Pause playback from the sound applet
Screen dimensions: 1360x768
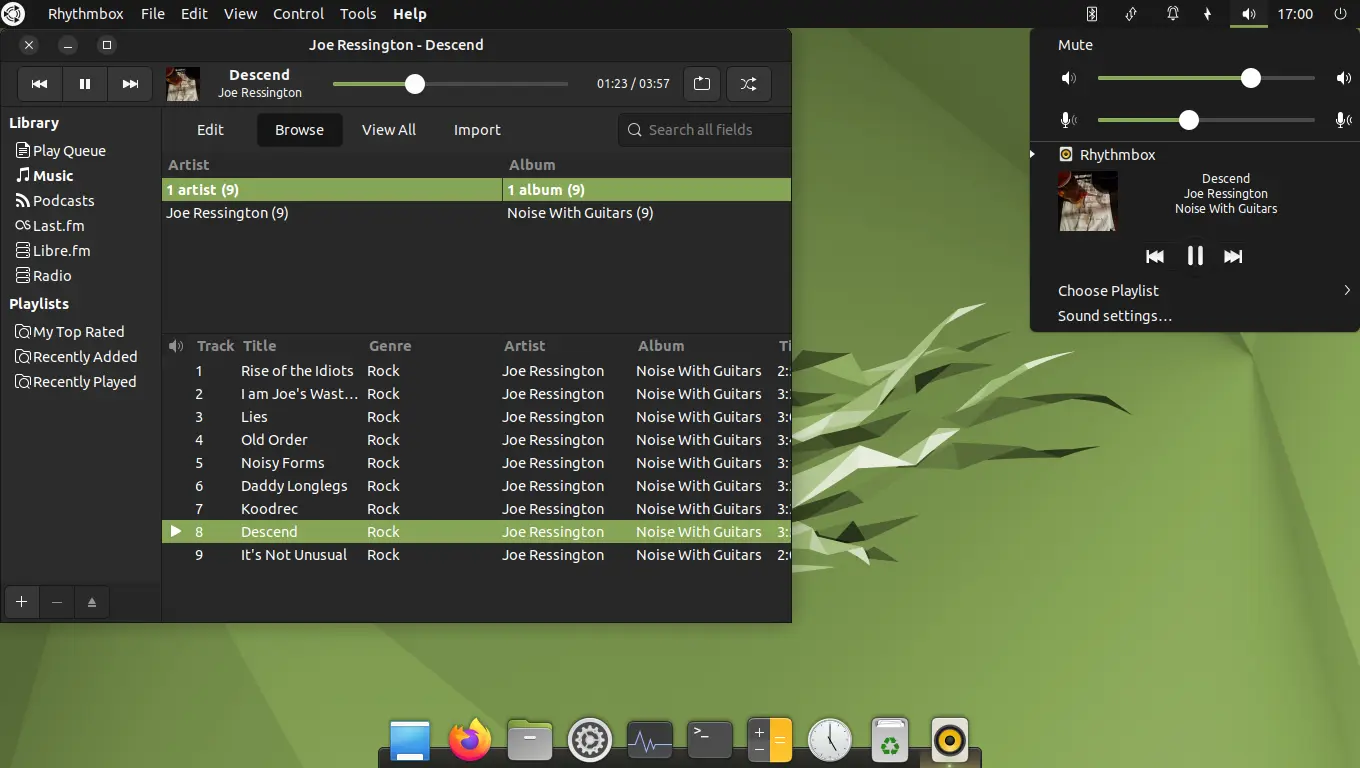point(1194,256)
